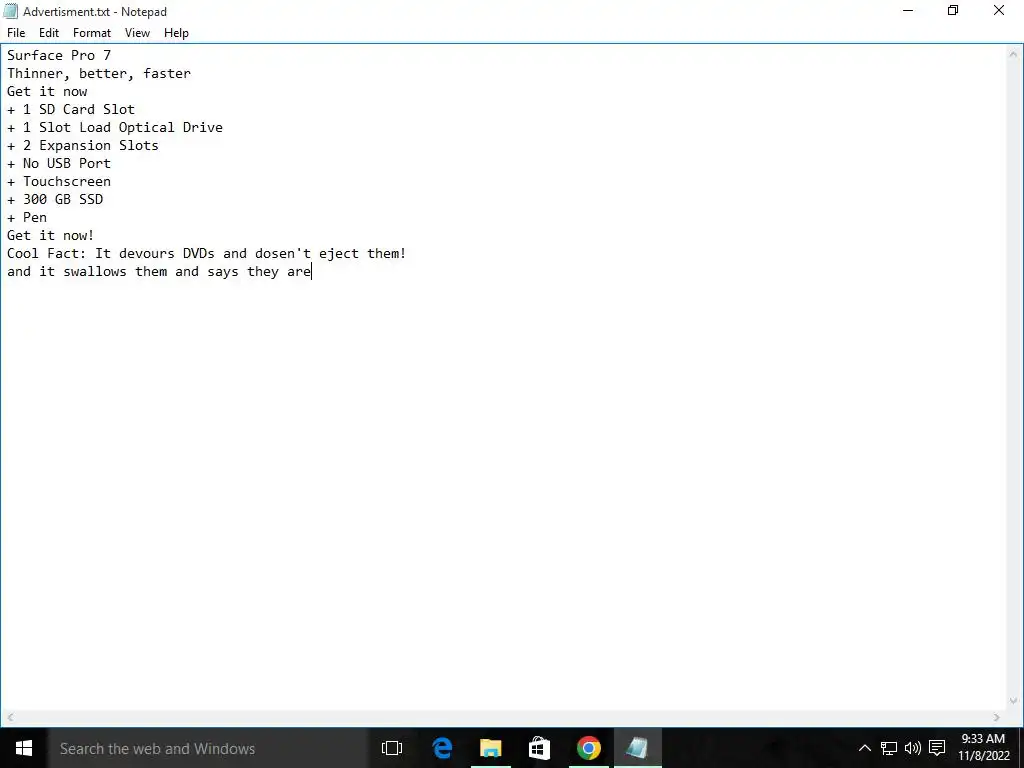Launch Microsoft Edge from the taskbar
Screen dimensions: 1024x768
pyautogui.click(x=442, y=748)
